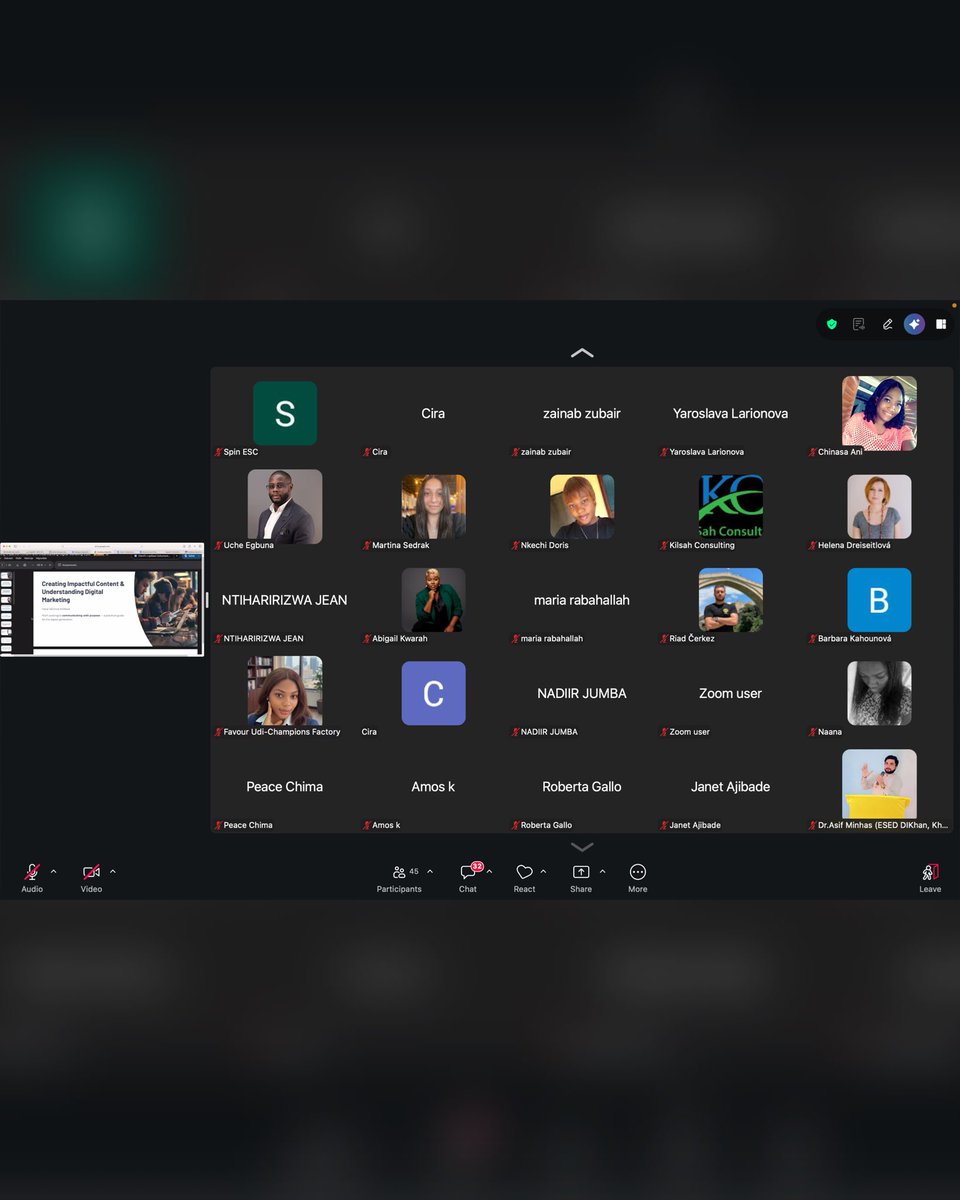Select Helena Dreiseitlová's profile photo
This screenshot has height=1200, width=960.
[x=879, y=506]
